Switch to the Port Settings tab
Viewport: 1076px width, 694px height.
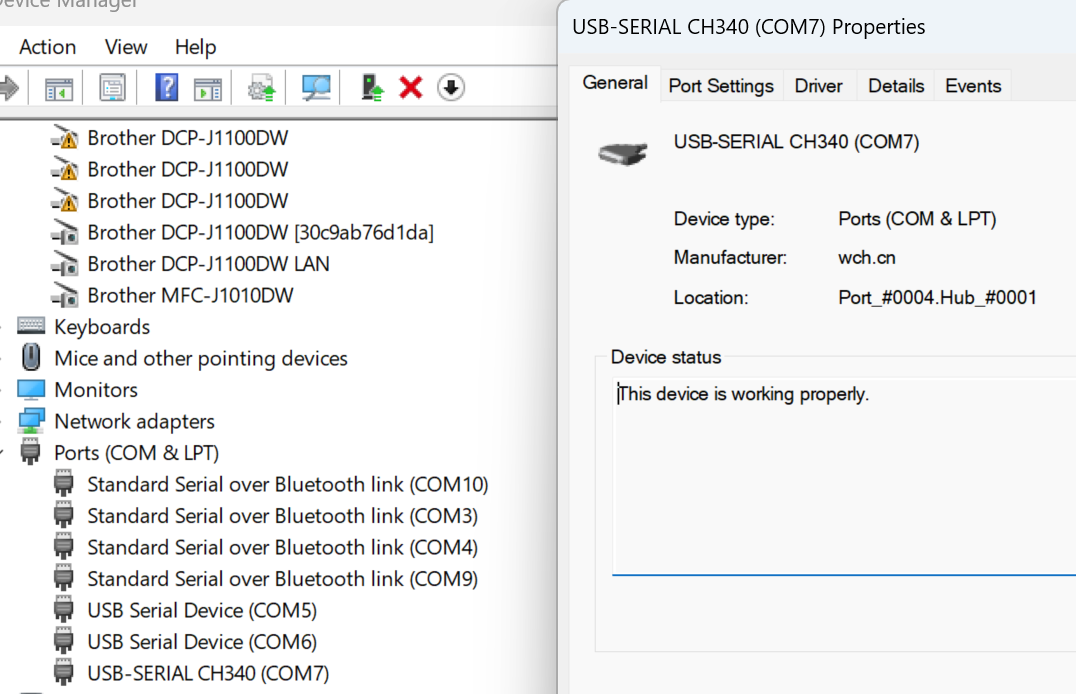point(721,86)
